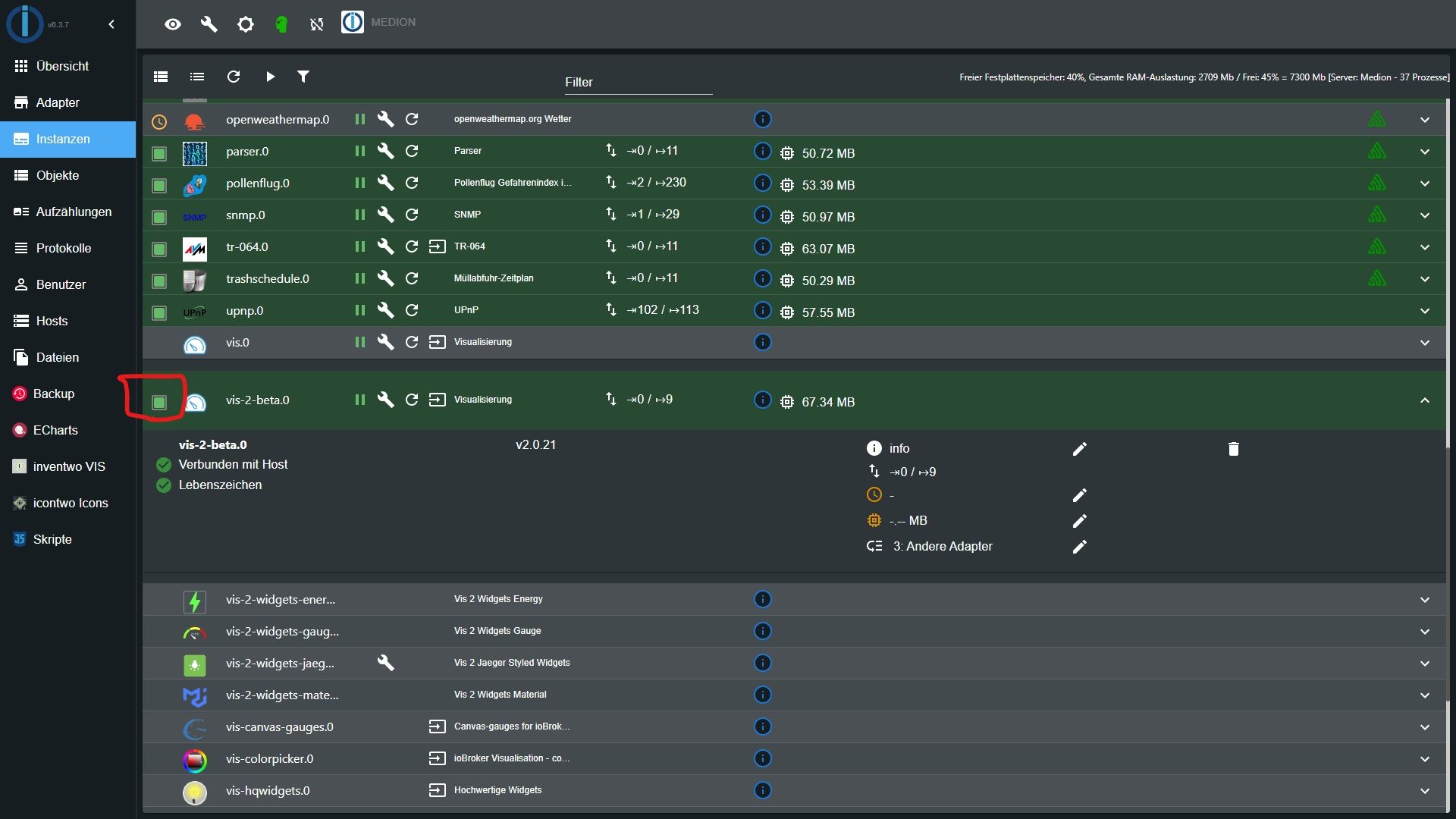This screenshot has width=1456, height=819.
Task: Restart the vis.0 instance
Action: [x=412, y=342]
